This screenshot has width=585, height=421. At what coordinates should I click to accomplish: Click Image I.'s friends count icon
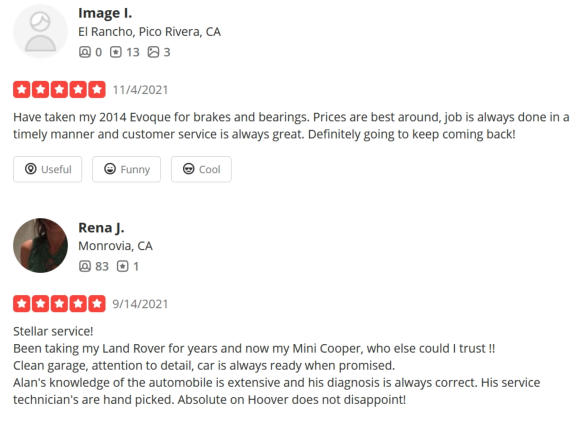click(85, 52)
